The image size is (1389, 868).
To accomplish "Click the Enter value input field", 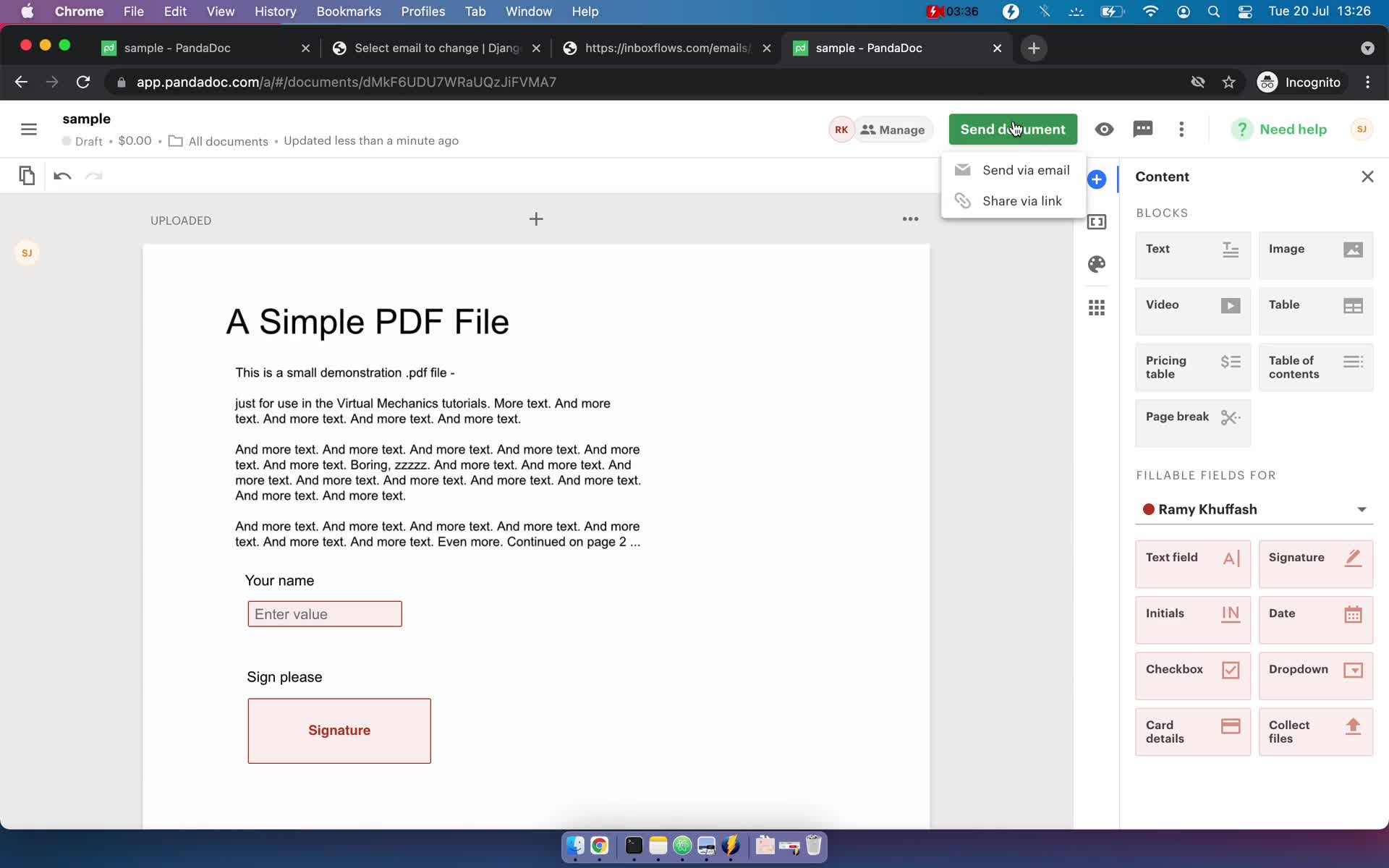I will (x=324, y=613).
